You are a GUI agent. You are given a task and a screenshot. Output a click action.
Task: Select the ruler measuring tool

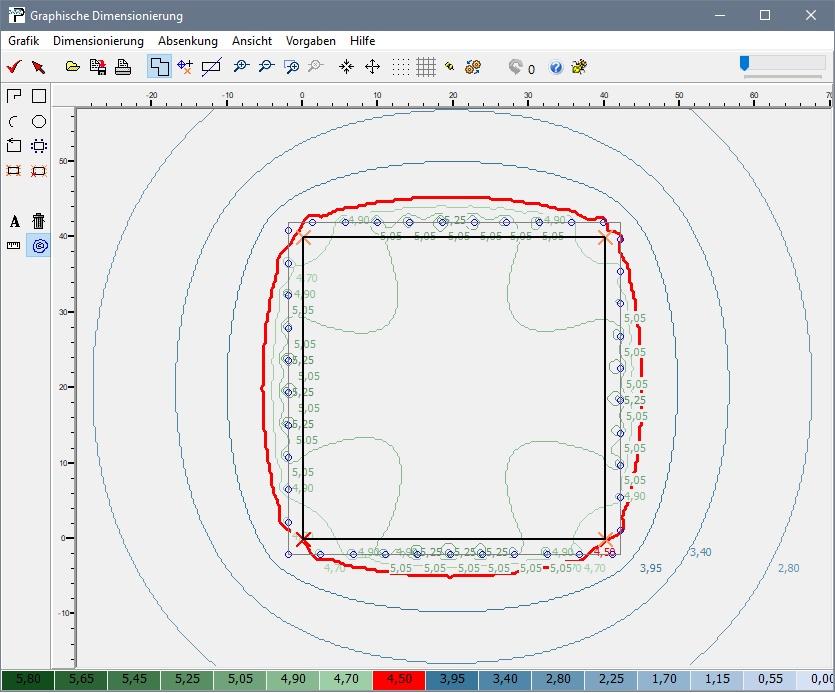pos(14,245)
